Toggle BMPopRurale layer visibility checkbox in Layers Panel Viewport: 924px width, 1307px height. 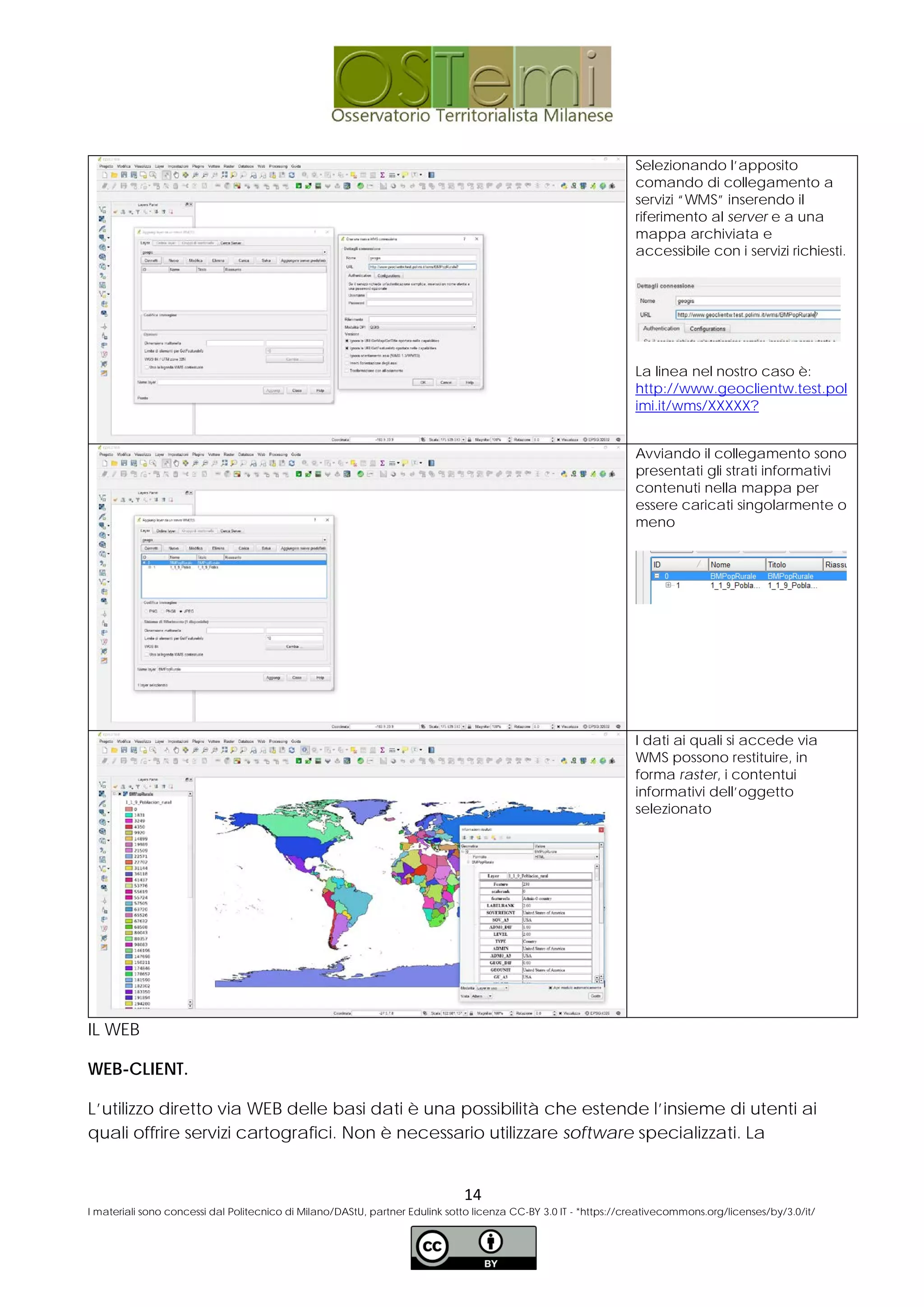120,793
